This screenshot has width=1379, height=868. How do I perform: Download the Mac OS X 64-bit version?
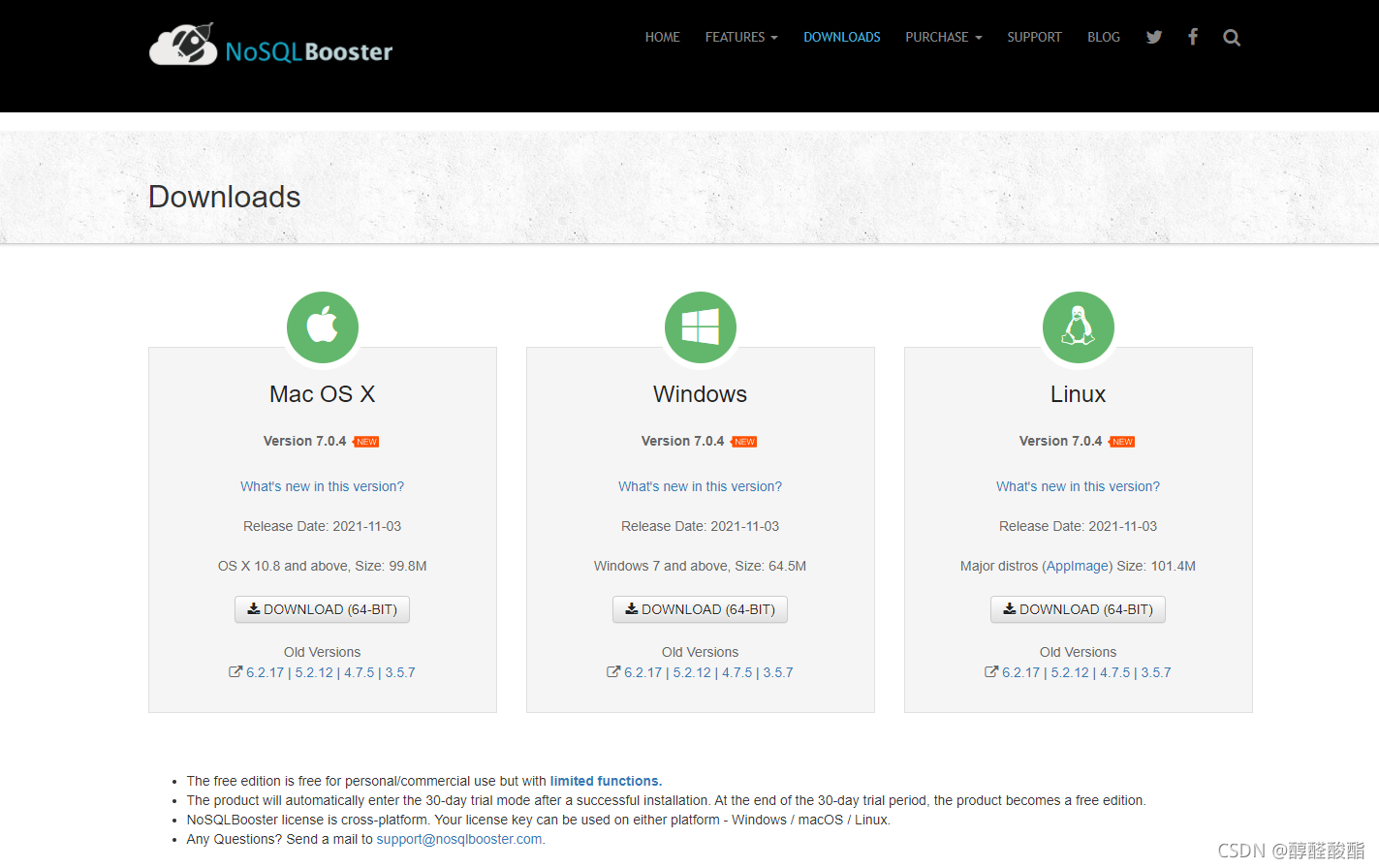(x=323, y=609)
